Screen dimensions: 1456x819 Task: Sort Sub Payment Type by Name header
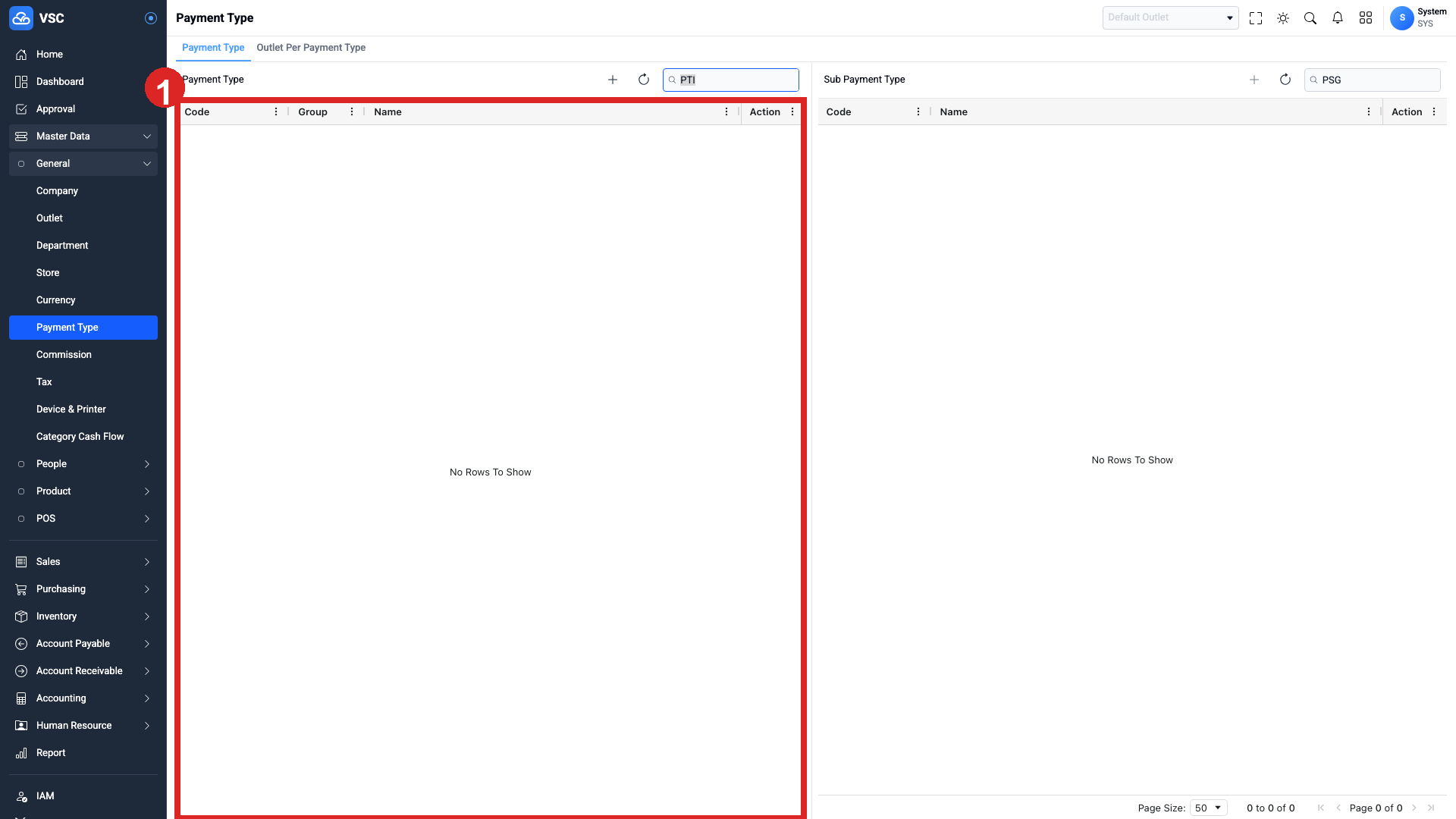click(953, 111)
